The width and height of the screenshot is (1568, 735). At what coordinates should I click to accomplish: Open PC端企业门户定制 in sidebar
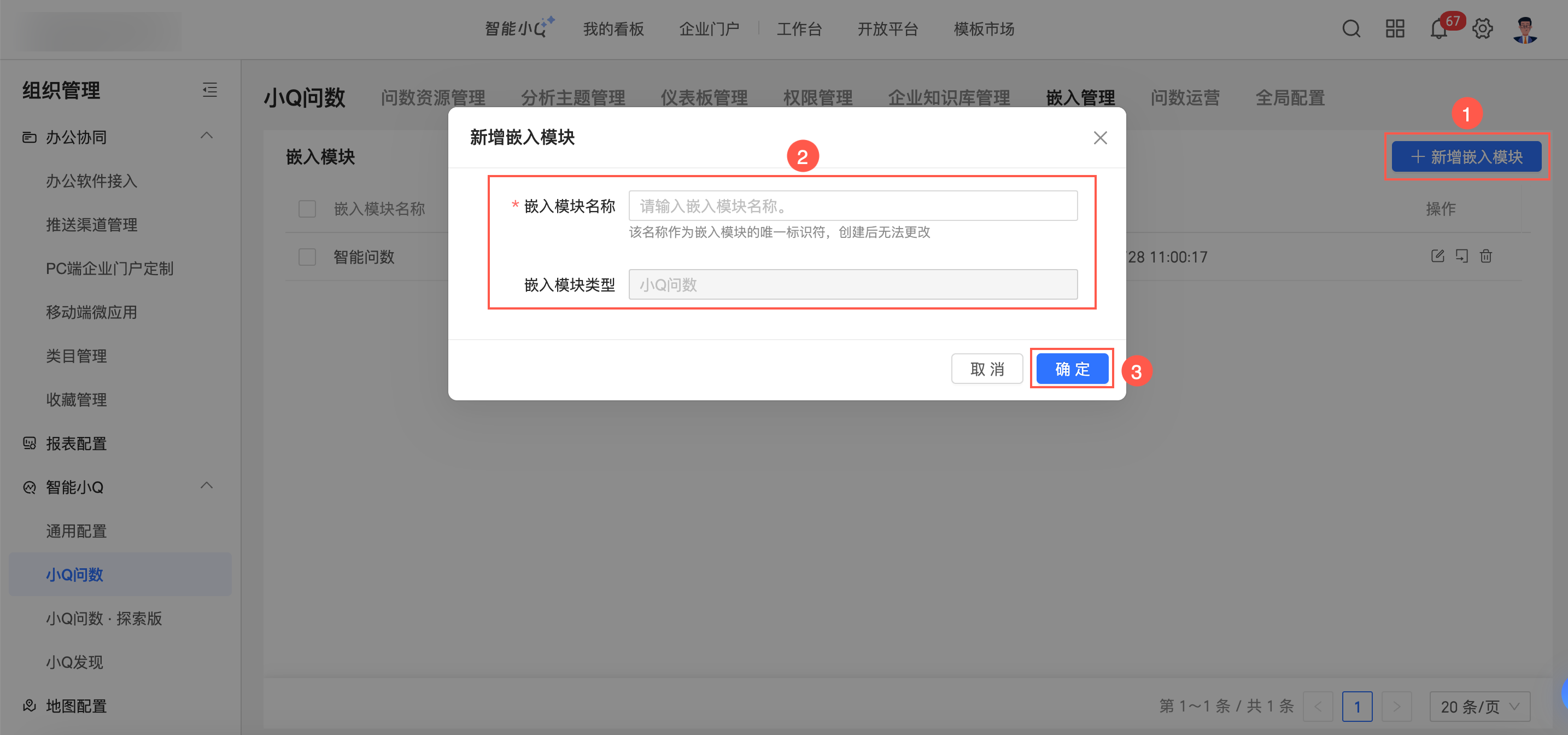tap(109, 269)
